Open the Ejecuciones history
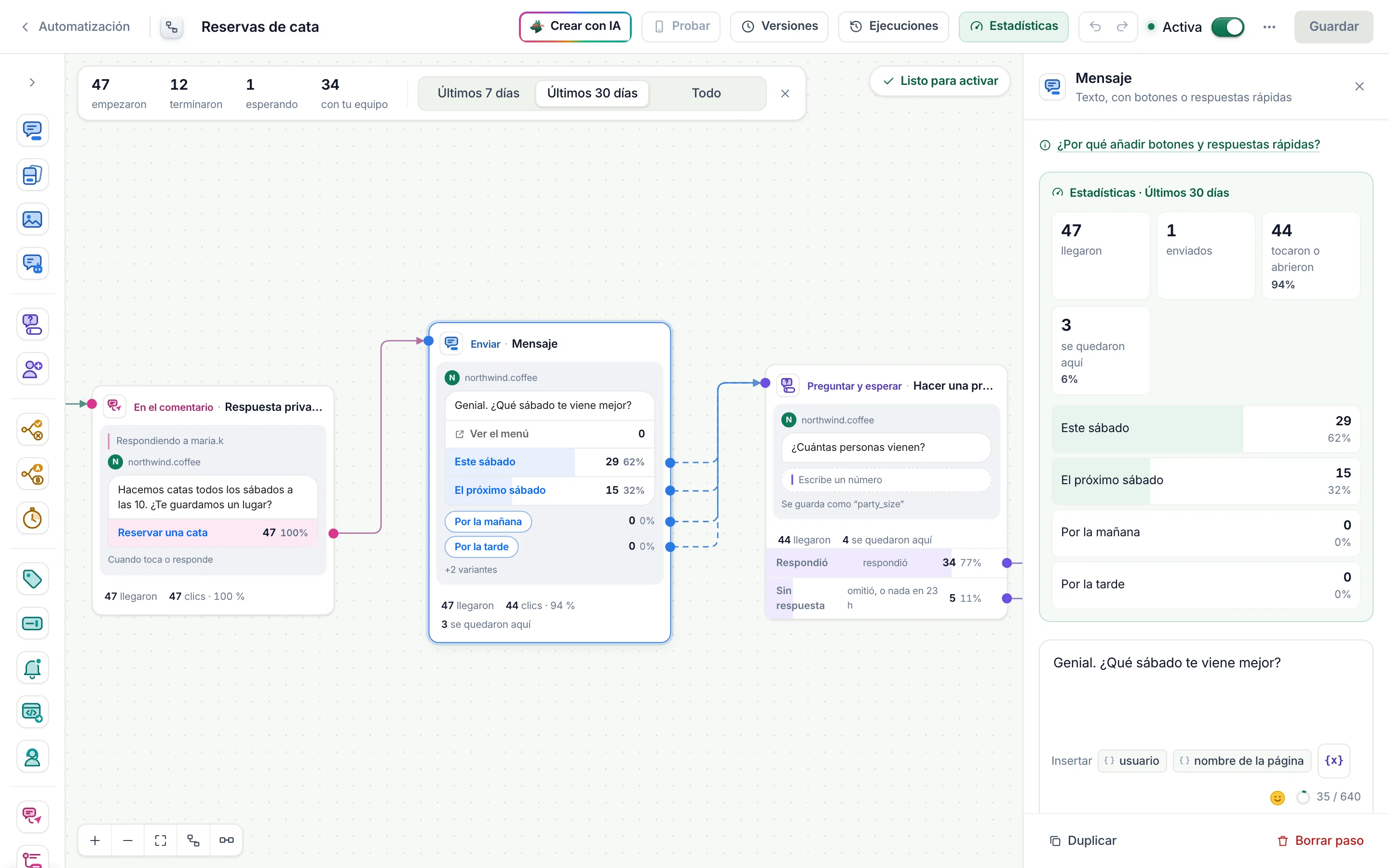 (x=893, y=27)
